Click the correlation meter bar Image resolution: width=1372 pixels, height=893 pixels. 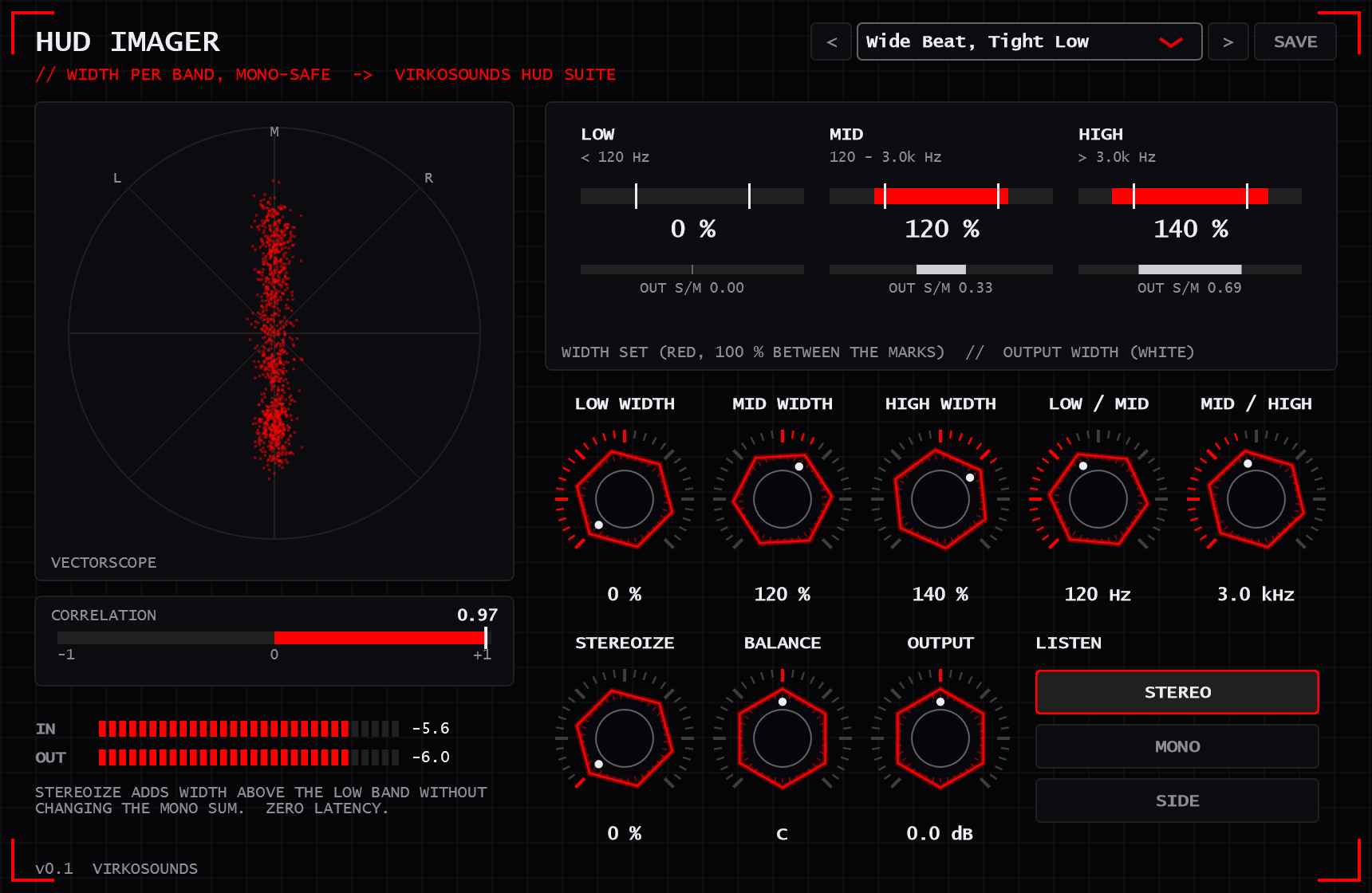pos(274,638)
